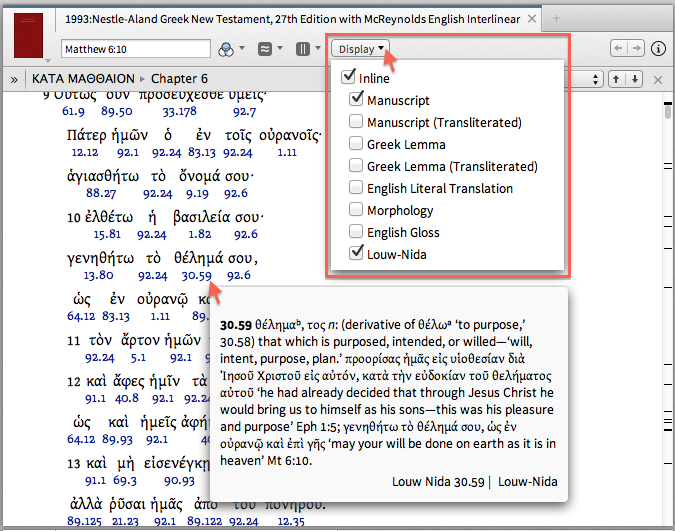Uncheck the Louw-Nida option
Screen dimensions: 675x531
pyautogui.click(x=356, y=252)
